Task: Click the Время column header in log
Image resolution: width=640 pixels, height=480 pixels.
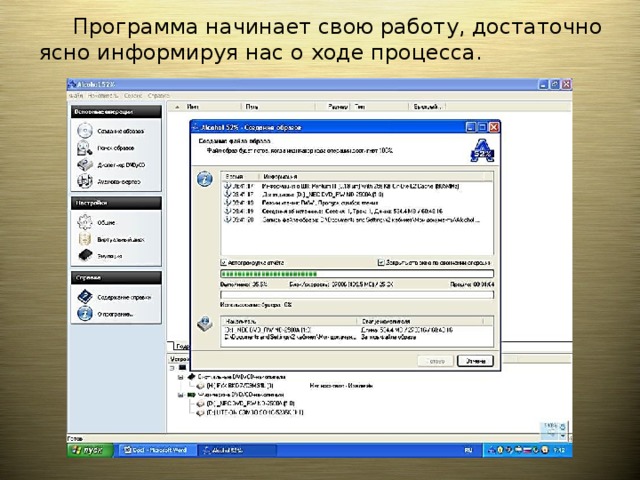Action: click(x=240, y=176)
